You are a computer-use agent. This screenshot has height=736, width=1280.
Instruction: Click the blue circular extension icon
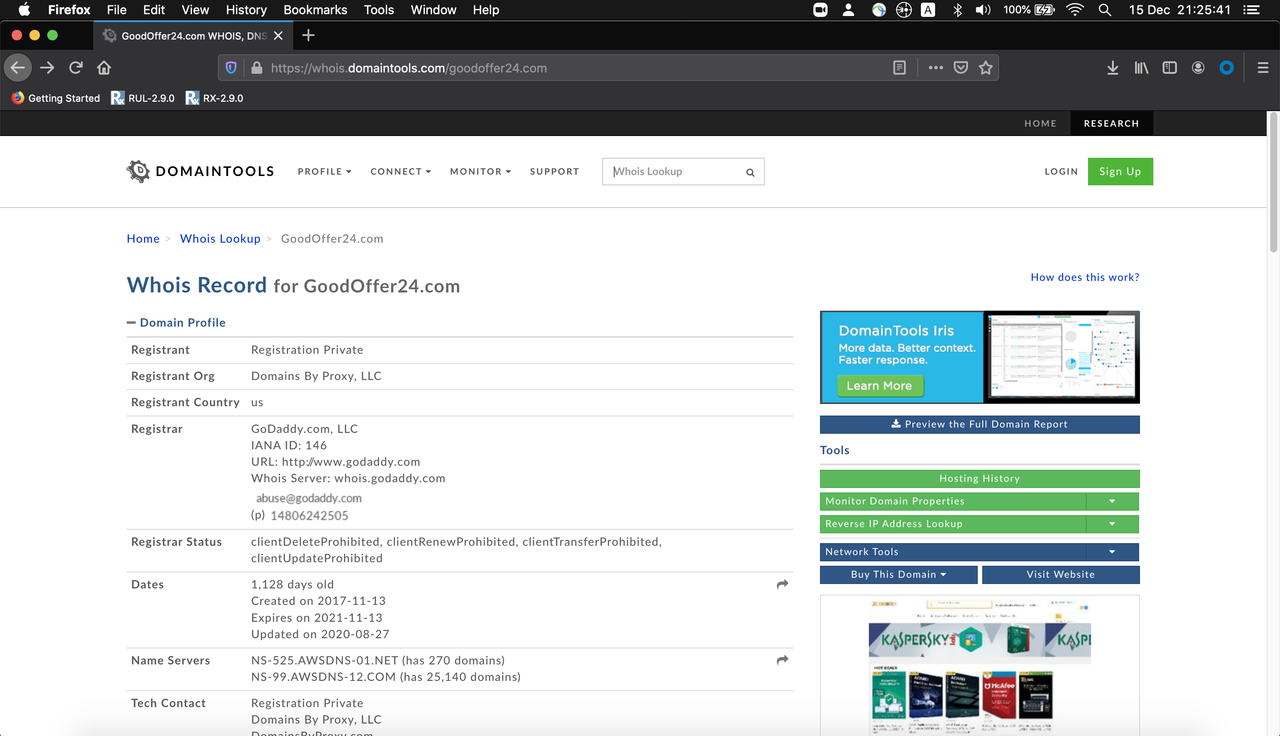(x=1226, y=68)
